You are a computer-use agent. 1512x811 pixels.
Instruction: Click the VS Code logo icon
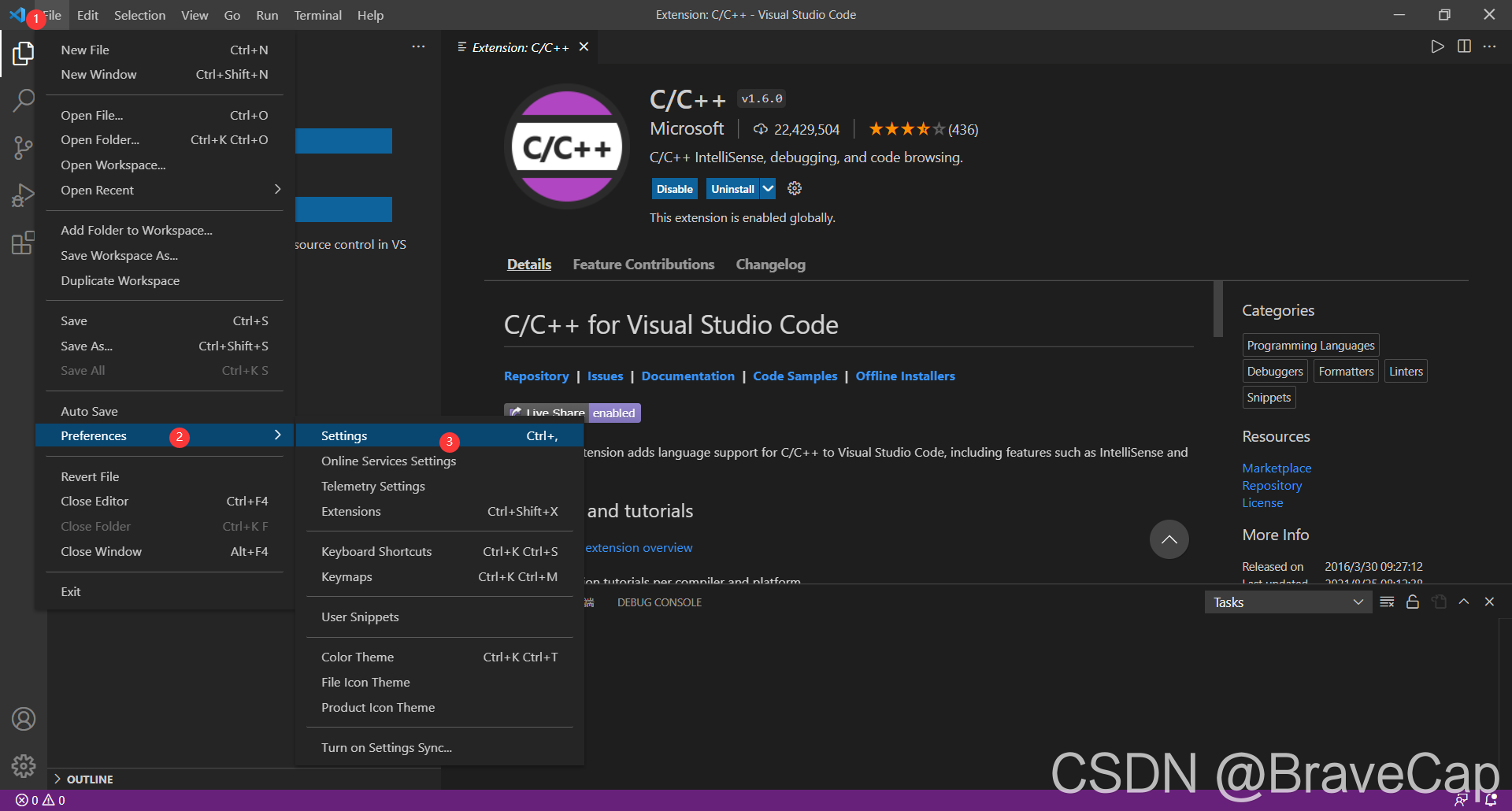coord(17,14)
